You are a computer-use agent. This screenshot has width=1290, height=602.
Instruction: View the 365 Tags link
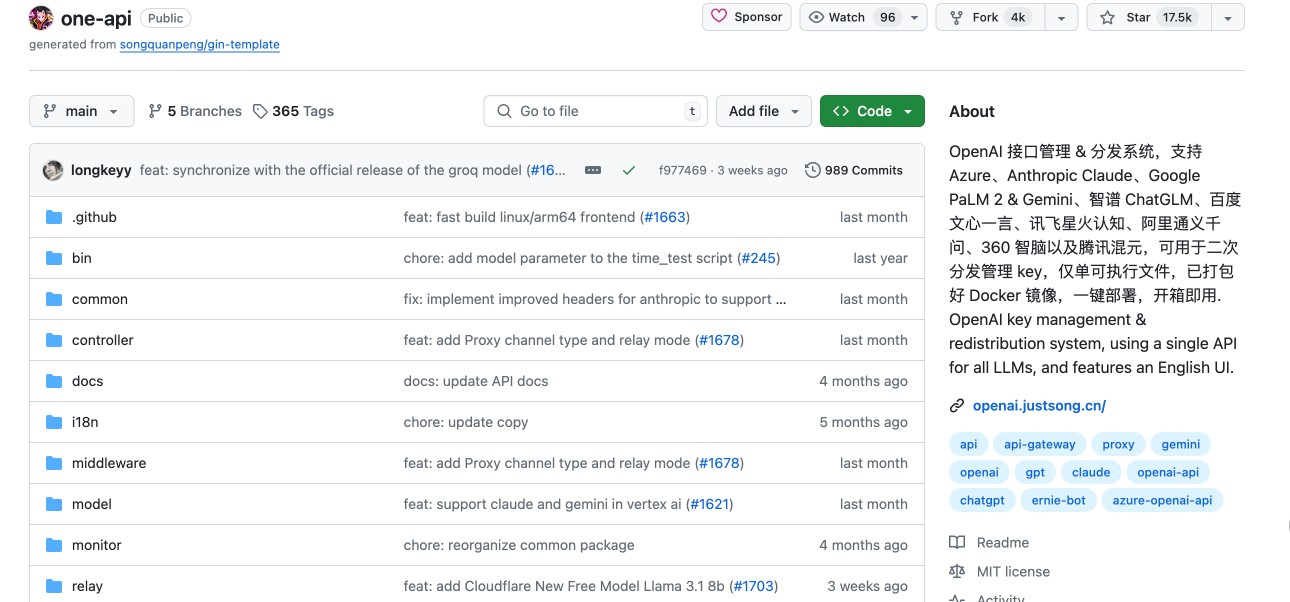click(293, 111)
